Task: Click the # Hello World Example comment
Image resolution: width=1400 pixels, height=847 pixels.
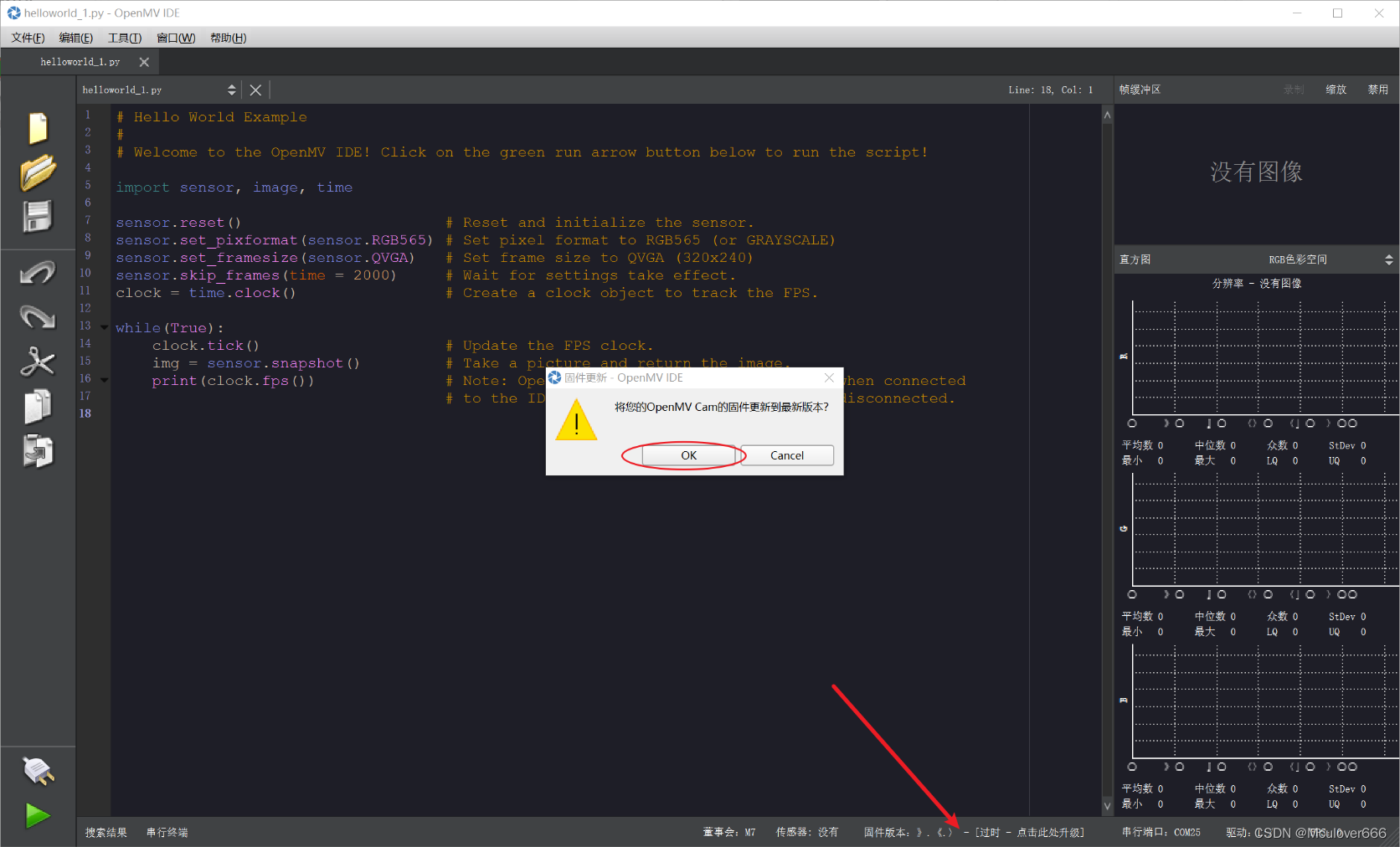Action: (x=212, y=117)
